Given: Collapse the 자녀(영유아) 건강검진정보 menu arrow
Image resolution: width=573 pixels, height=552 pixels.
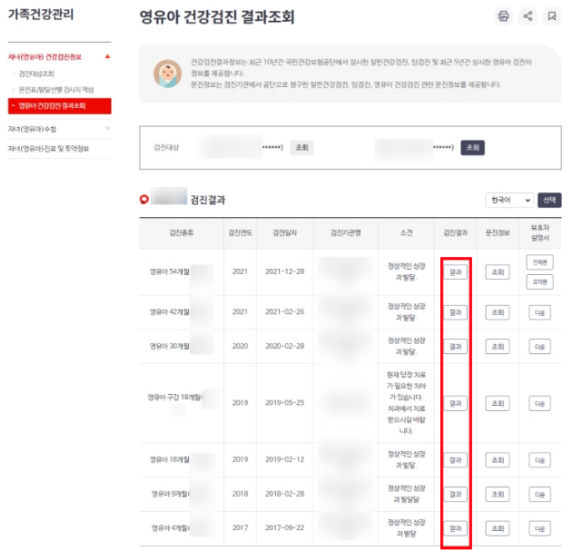Looking at the screenshot, I should 107,57.
